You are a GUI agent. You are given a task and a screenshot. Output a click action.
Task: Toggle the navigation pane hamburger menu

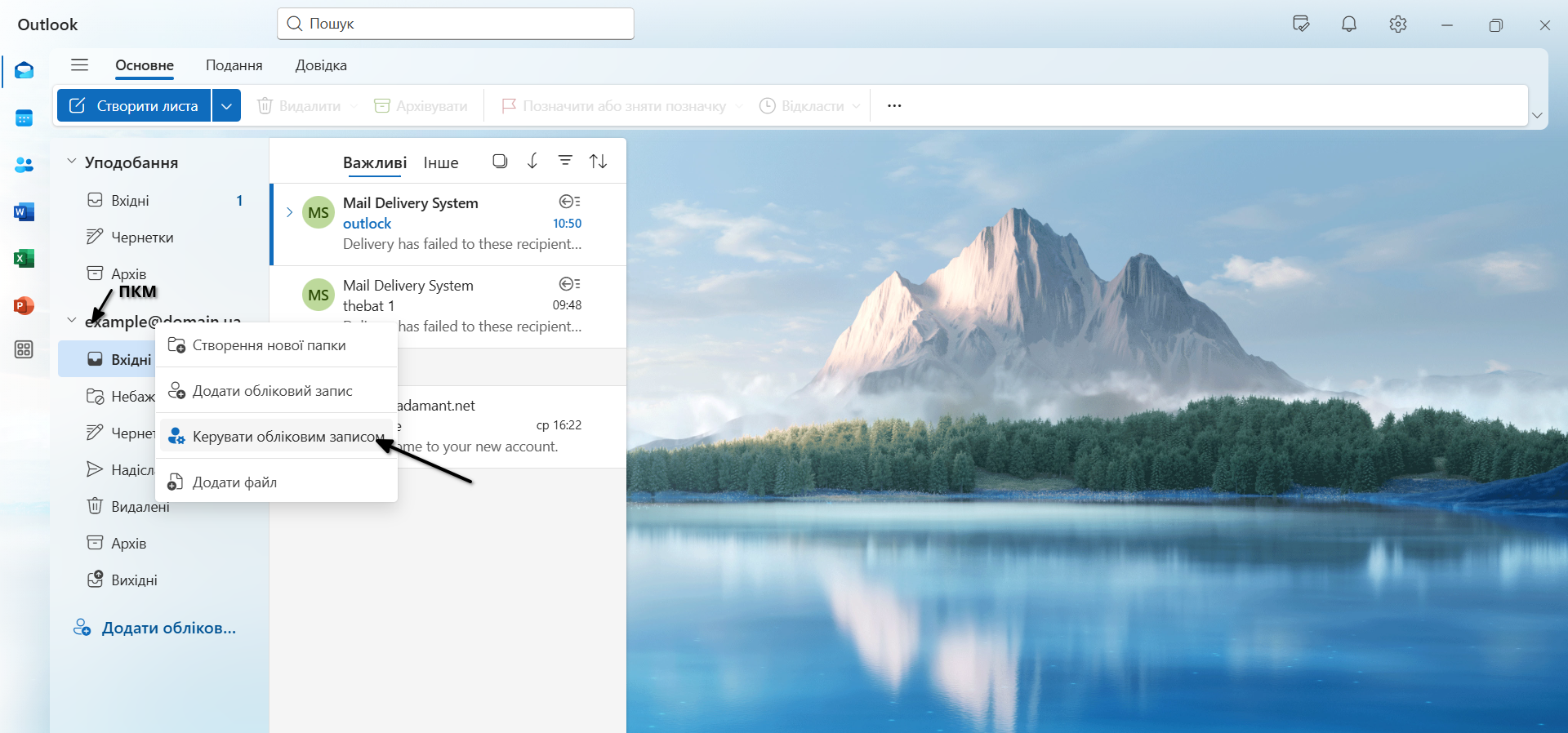pos(79,65)
